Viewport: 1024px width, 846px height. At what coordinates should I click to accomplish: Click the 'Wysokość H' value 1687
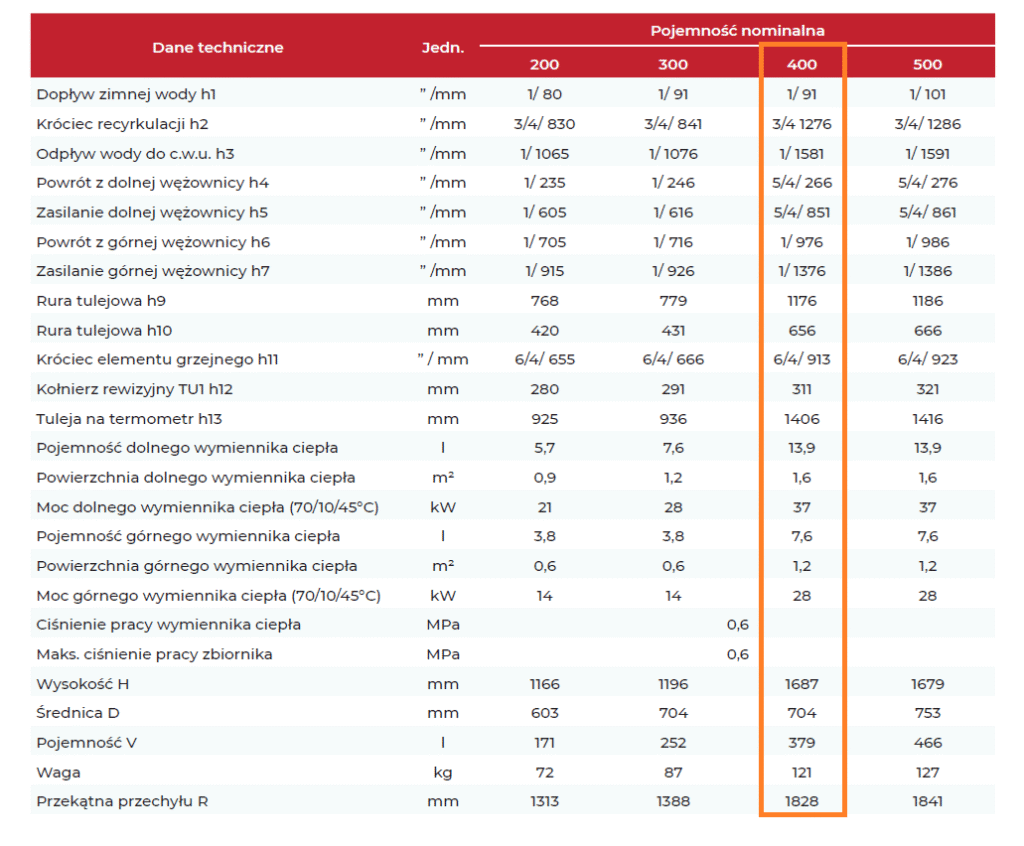click(x=802, y=684)
